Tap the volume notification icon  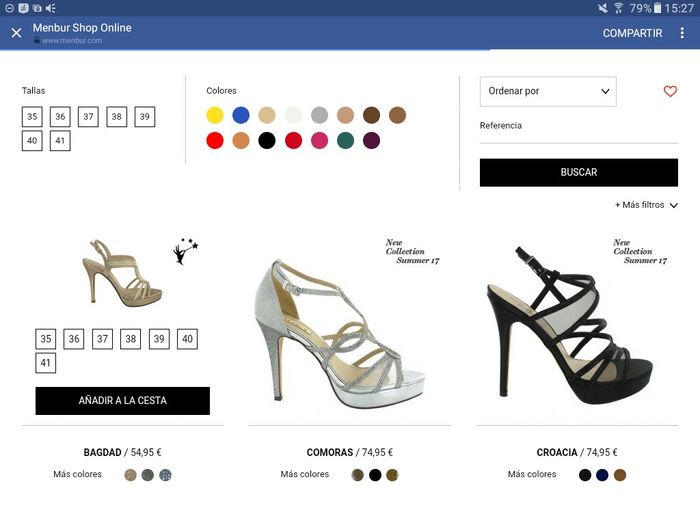(50, 8)
